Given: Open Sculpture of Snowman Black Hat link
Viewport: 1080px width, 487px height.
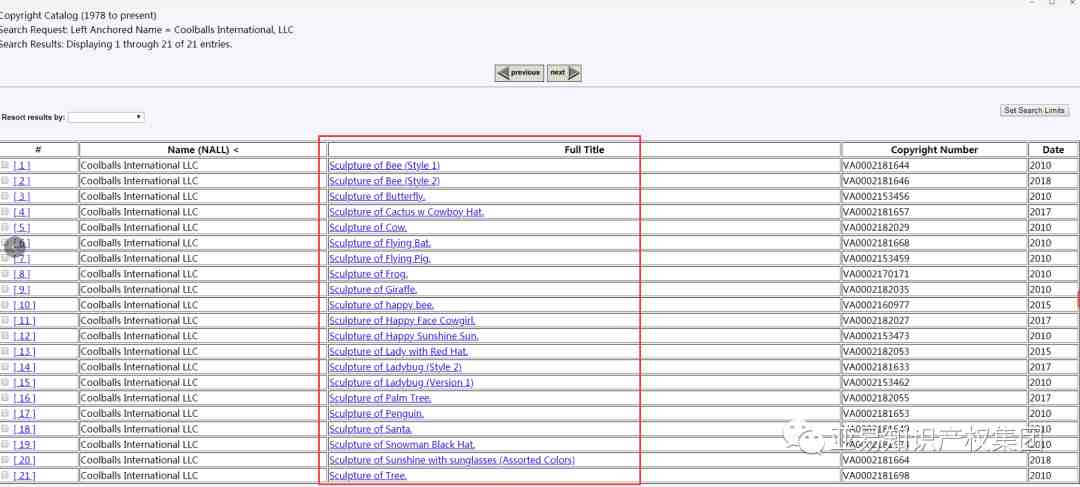Looking at the screenshot, I should pyautogui.click(x=402, y=444).
